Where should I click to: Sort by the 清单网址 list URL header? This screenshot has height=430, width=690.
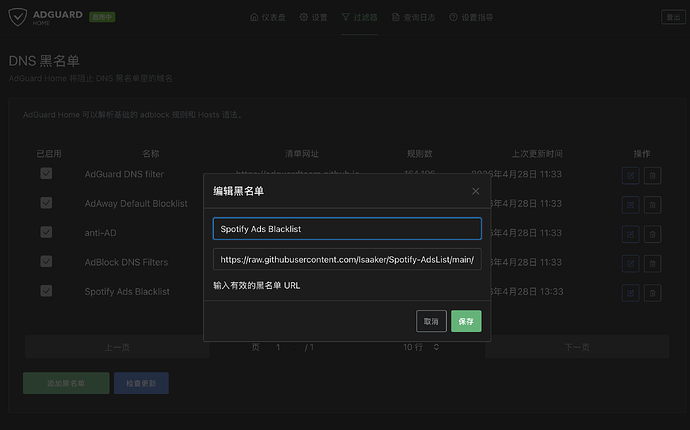point(302,154)
